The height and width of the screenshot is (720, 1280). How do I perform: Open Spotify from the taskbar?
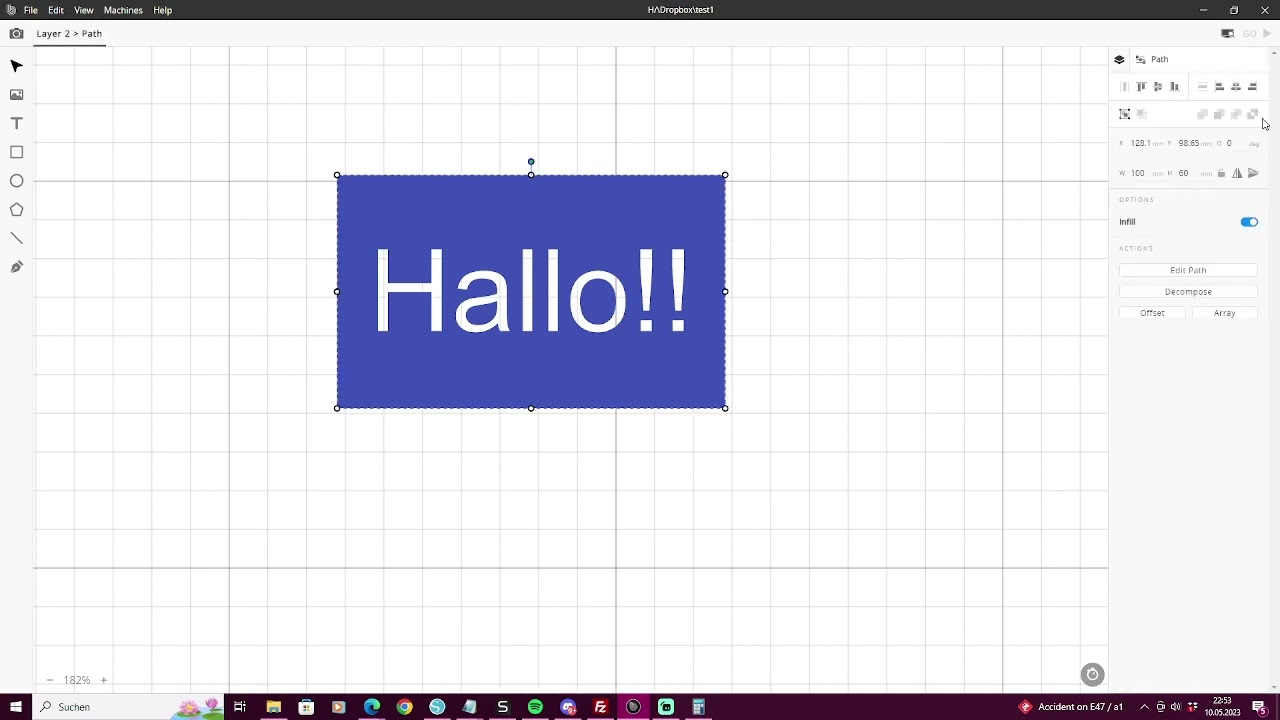535,707
